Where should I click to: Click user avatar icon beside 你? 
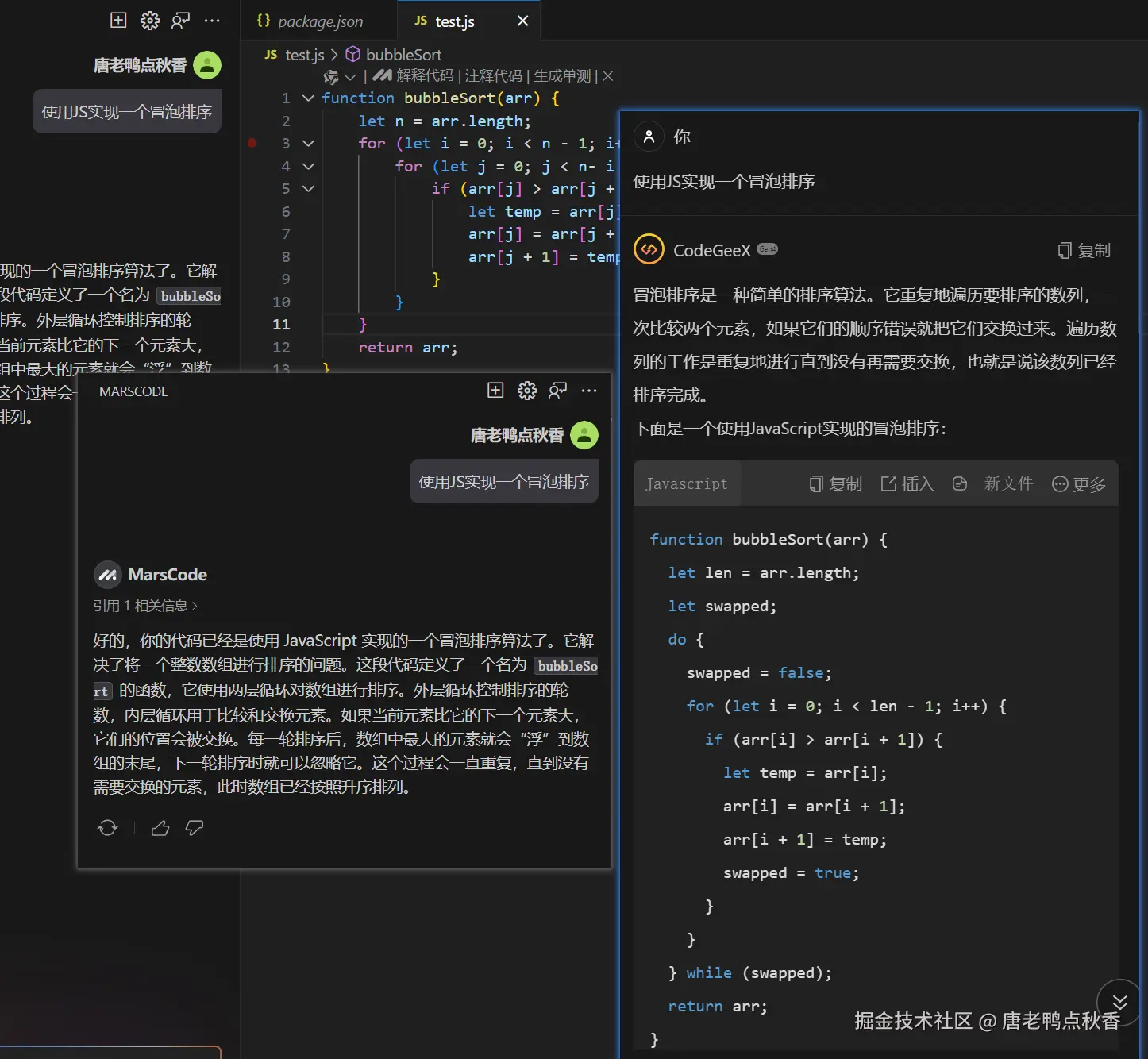pos(649,137)
